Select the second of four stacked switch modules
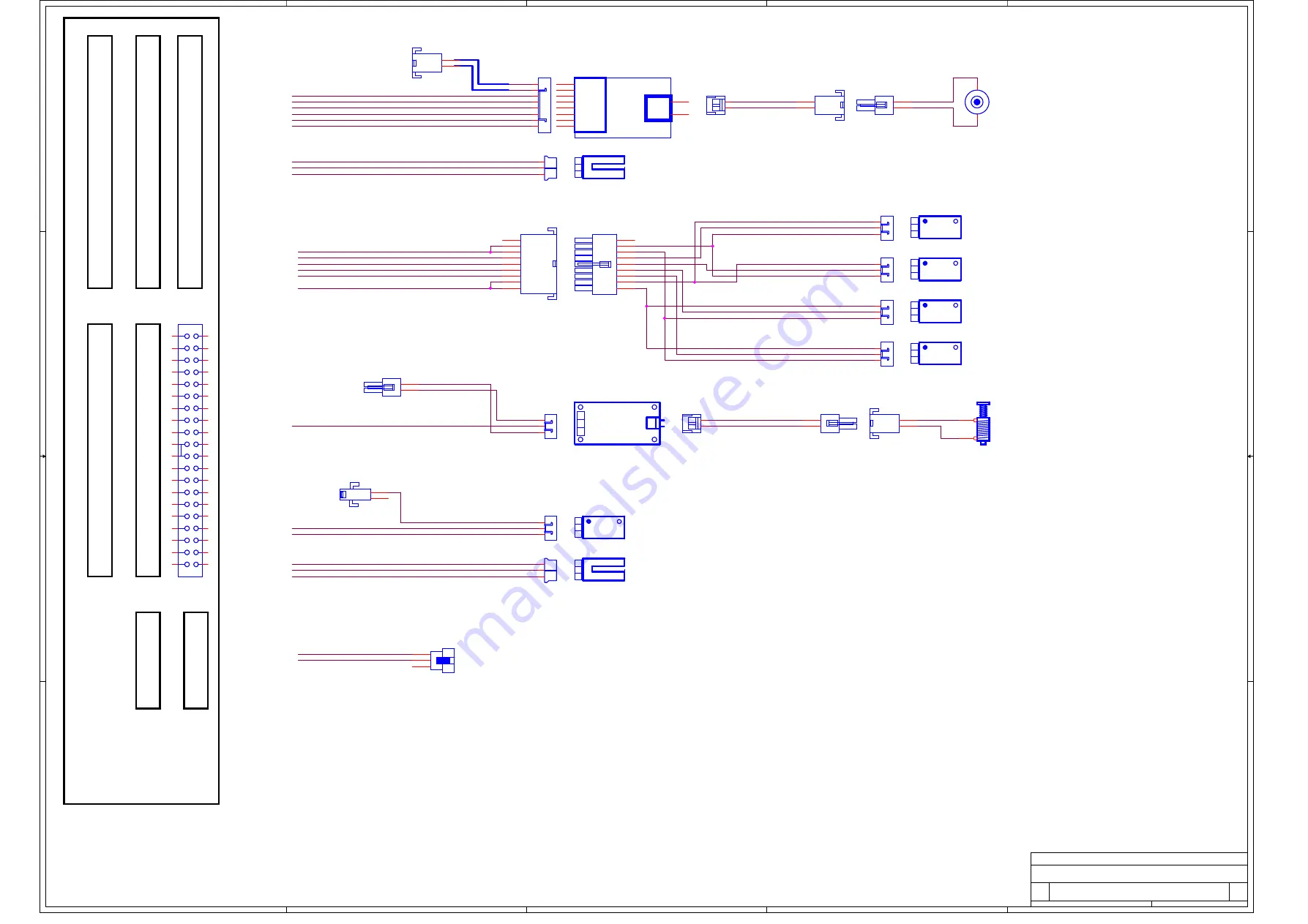The width and height of the screenshot is (1308, 924). coord(936,270)
